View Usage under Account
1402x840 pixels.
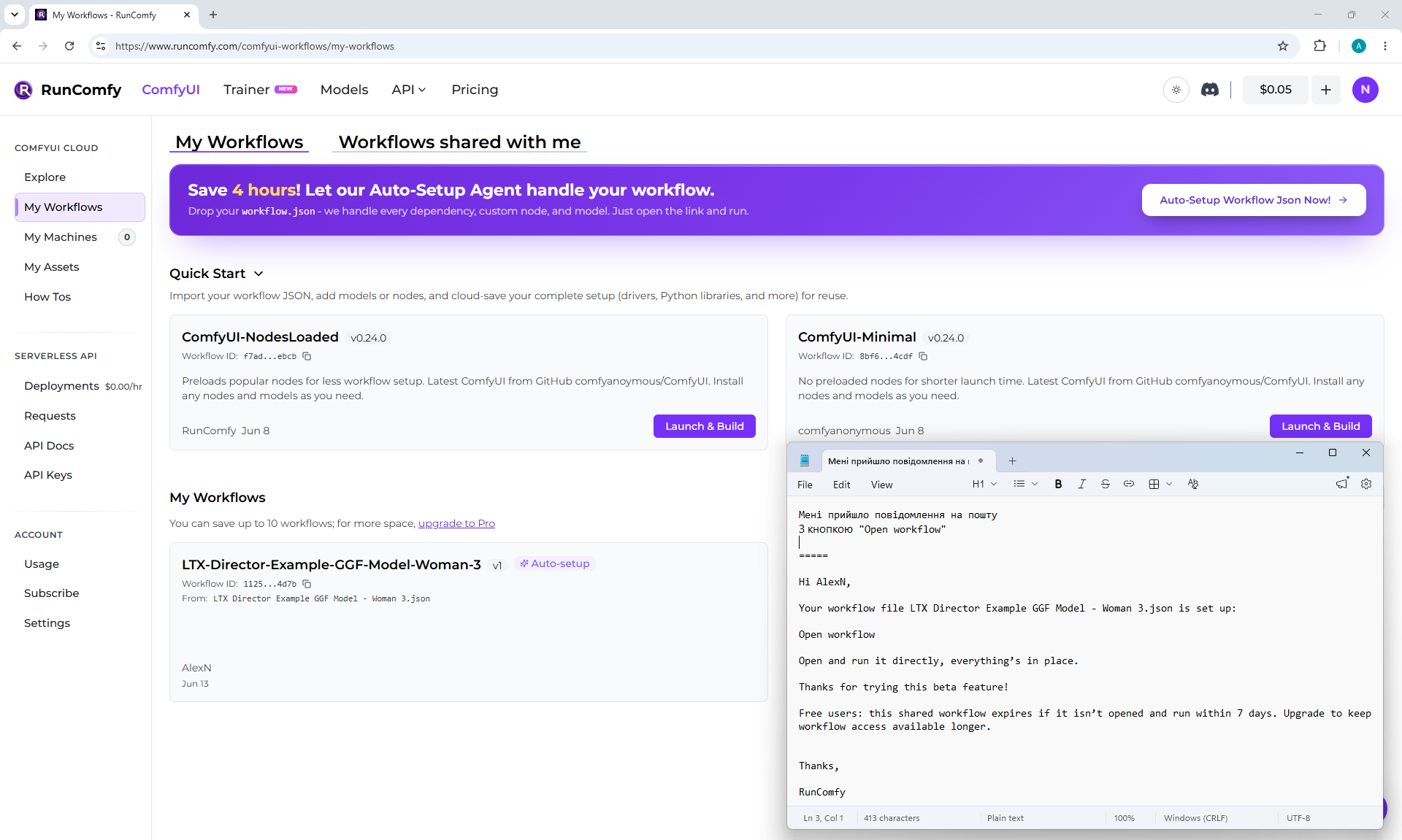[42, 564]
